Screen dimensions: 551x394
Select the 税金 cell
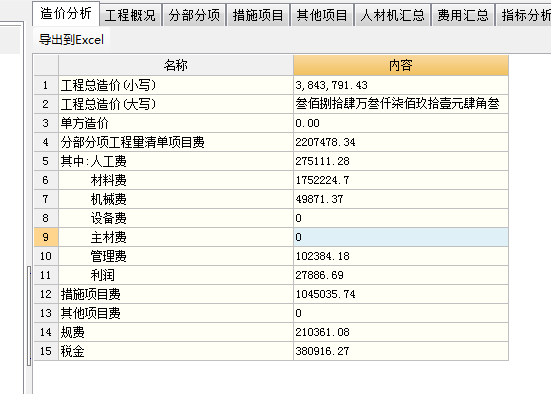[176, 351]
